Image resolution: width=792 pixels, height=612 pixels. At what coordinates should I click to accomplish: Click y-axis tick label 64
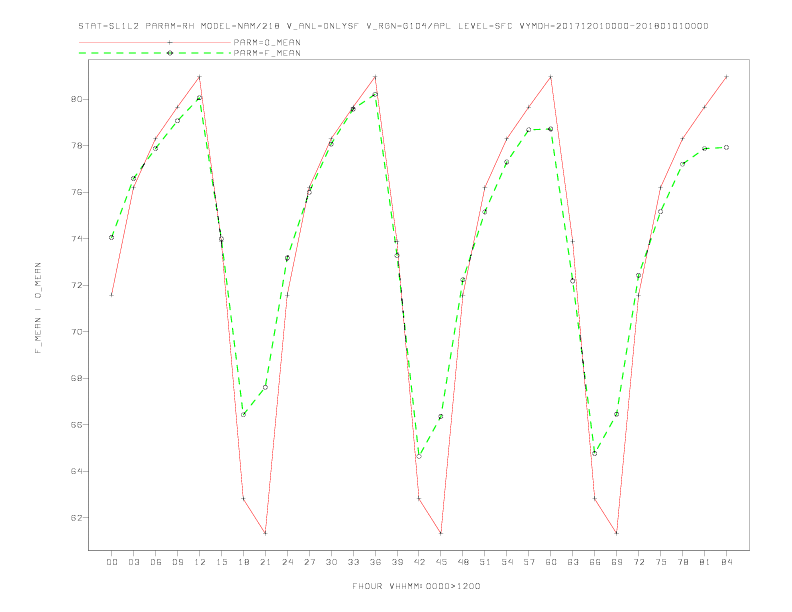coord(76,471)
